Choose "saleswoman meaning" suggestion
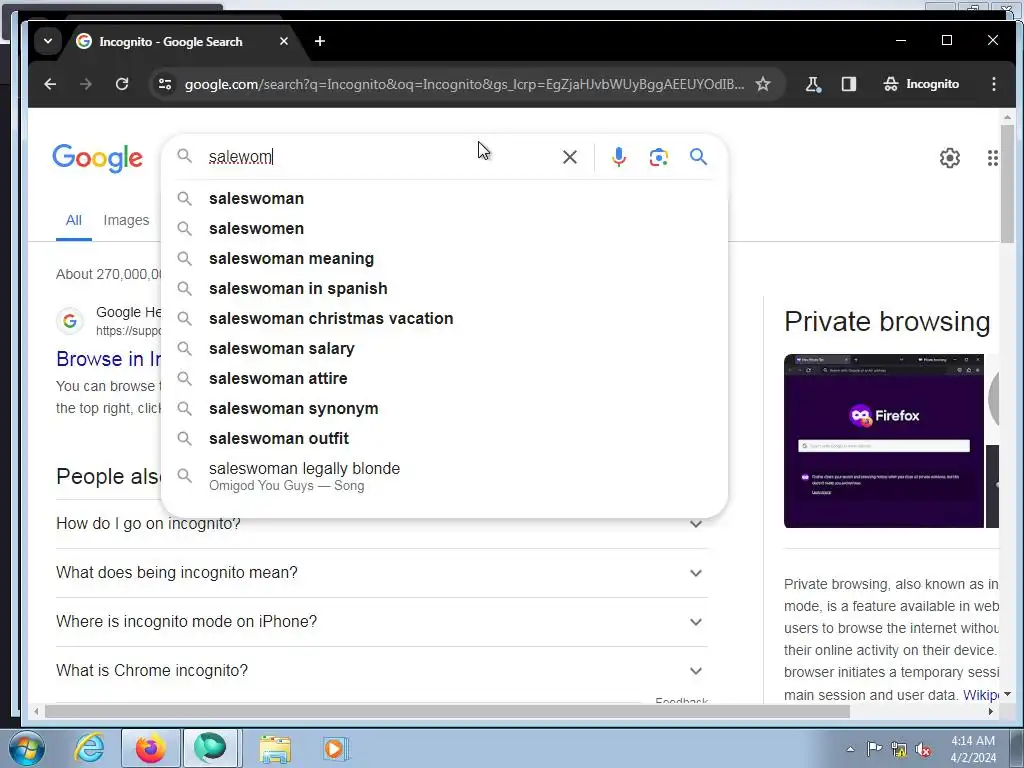This screenshot has height=768, width=1024. tap(444, 259)
